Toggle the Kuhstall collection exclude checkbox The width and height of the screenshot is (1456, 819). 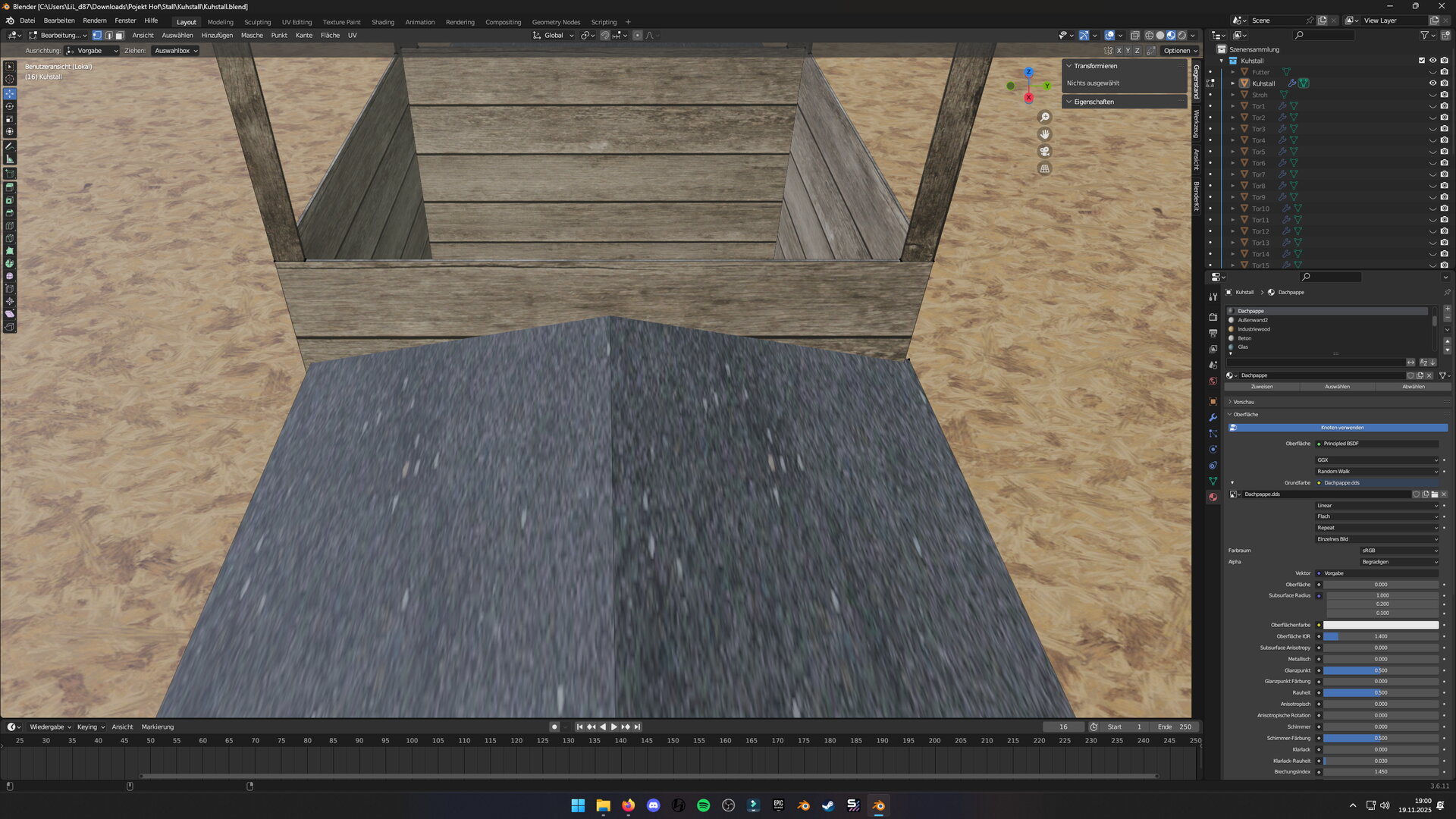1421,61
